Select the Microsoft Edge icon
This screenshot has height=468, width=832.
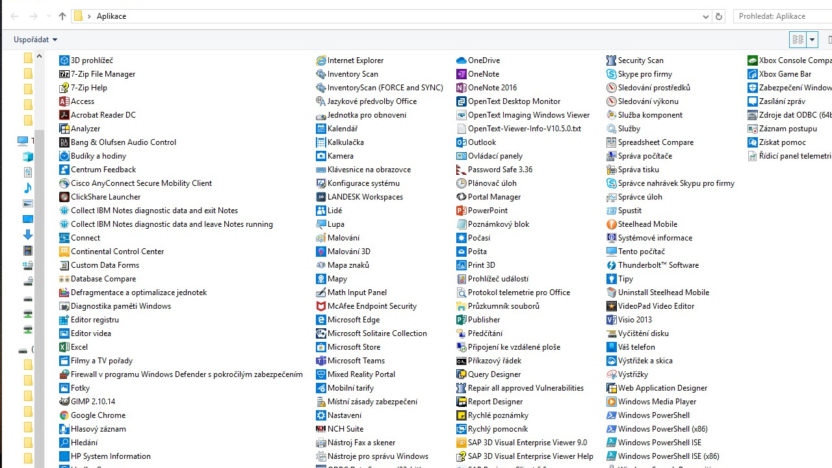click(321, 320)
